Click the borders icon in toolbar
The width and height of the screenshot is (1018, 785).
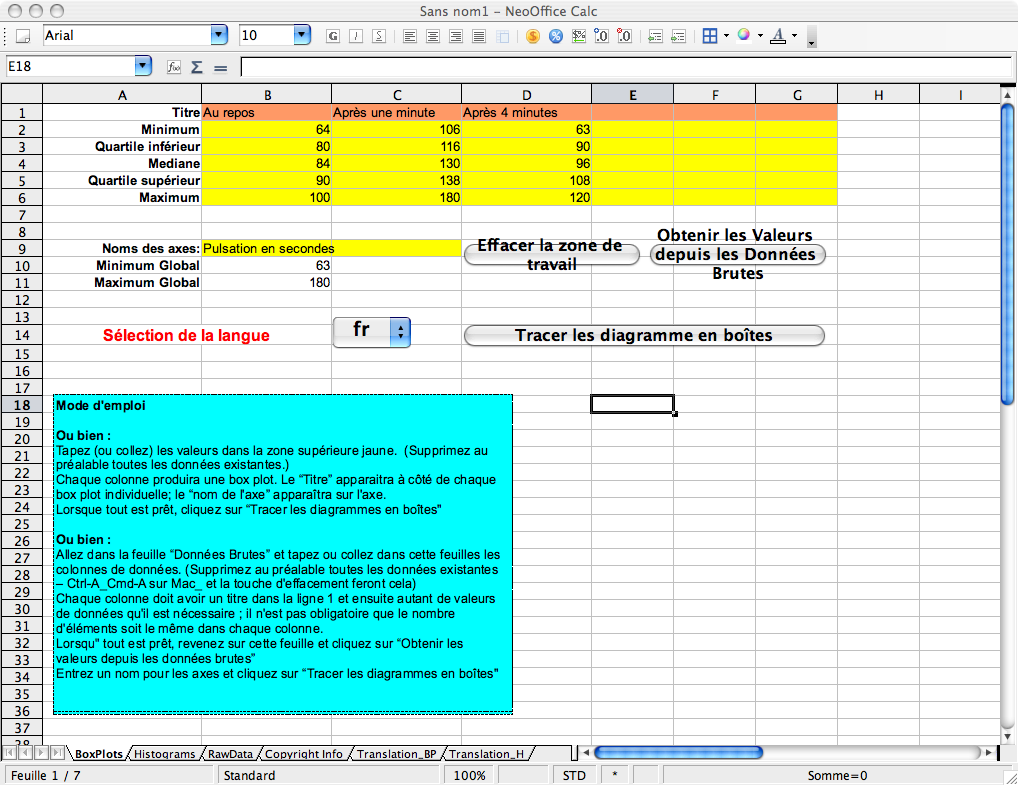tap(709, 36)
